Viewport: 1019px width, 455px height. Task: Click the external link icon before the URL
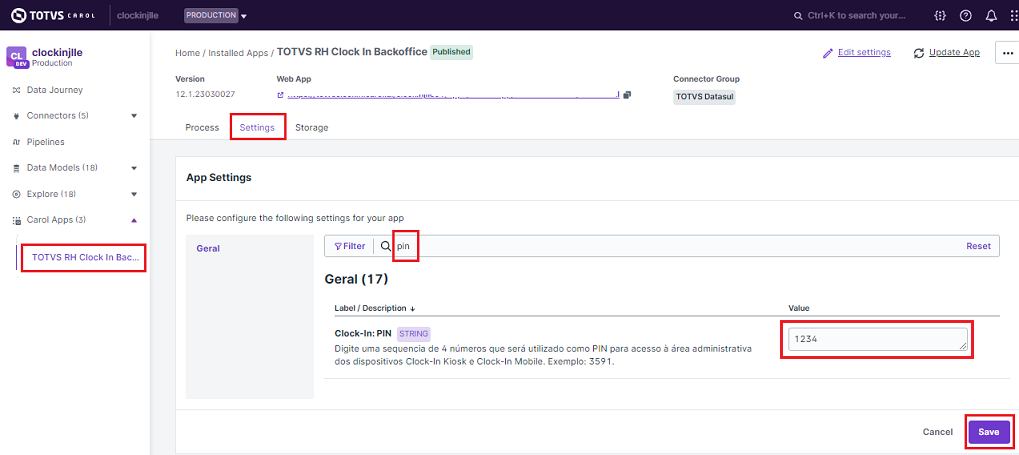click(x=280, y=95)
